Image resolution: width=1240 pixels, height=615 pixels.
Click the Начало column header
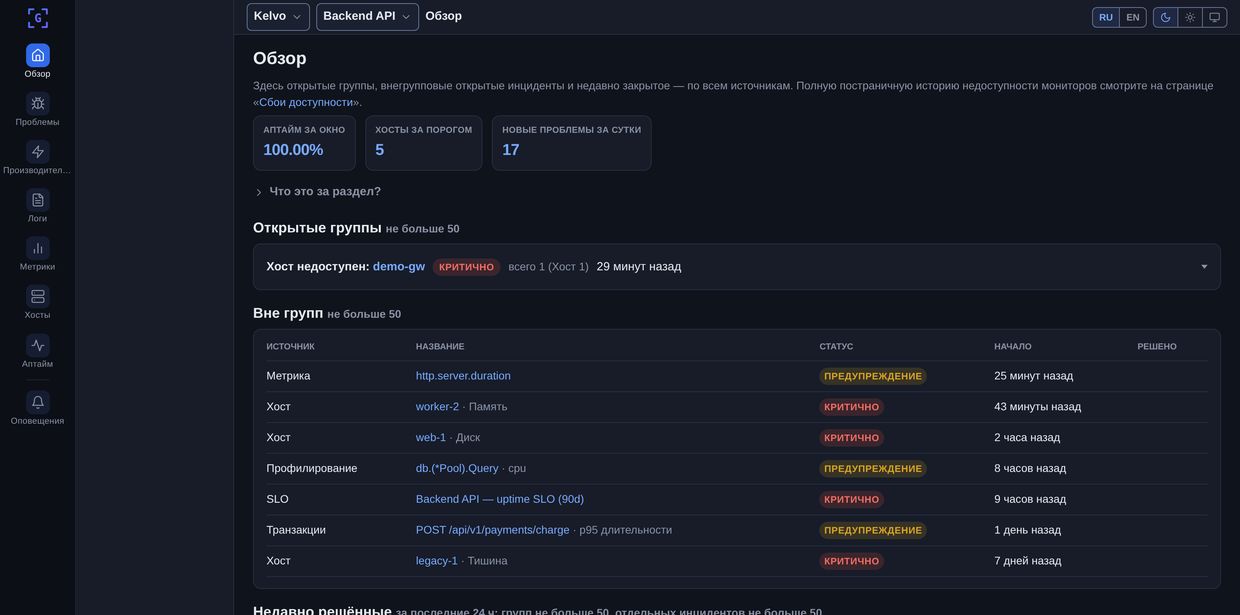[x=1013, y=347]
